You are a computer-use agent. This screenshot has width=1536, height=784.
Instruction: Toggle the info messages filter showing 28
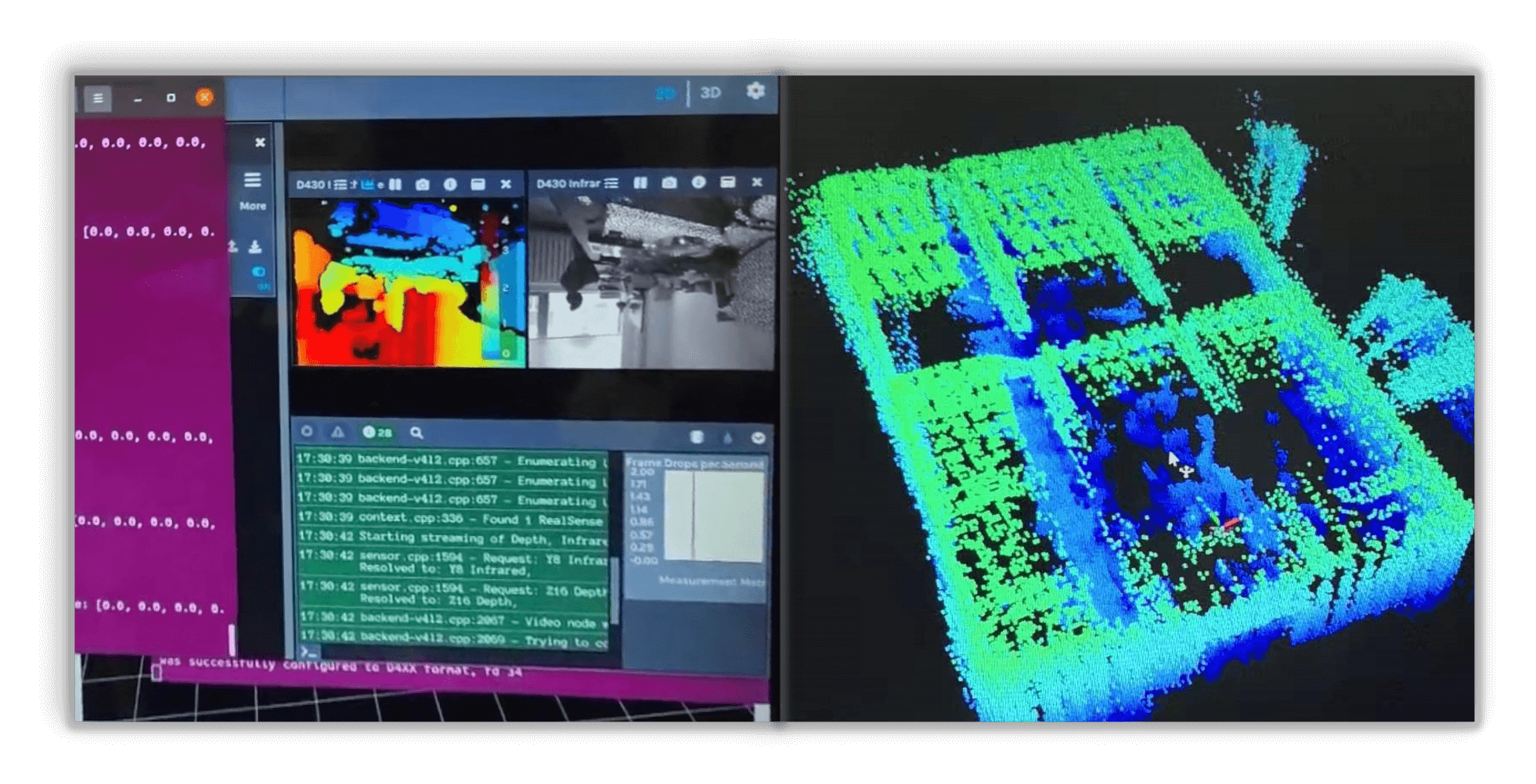377,432
